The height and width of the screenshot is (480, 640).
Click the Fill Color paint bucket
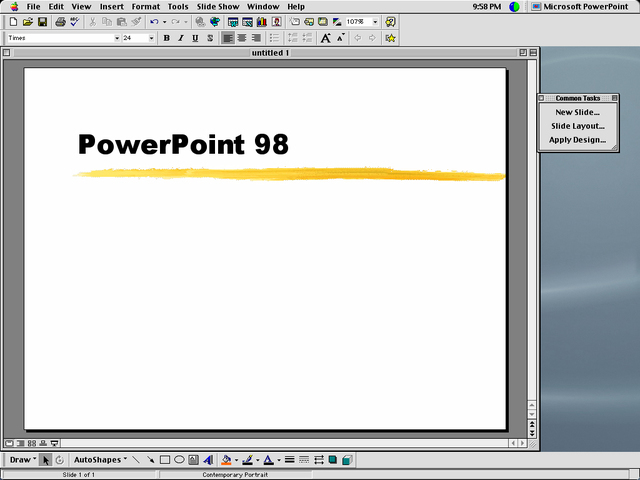pyautogui.click(x=227, y=460)
